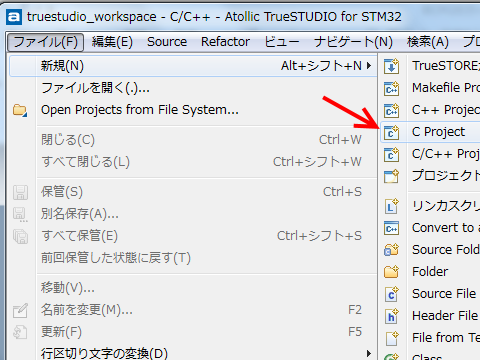Image resolution: width=480 pixels, height=360 pixels.
Task: Click the TrueSTORE download icon
Action: click(391, 66)
